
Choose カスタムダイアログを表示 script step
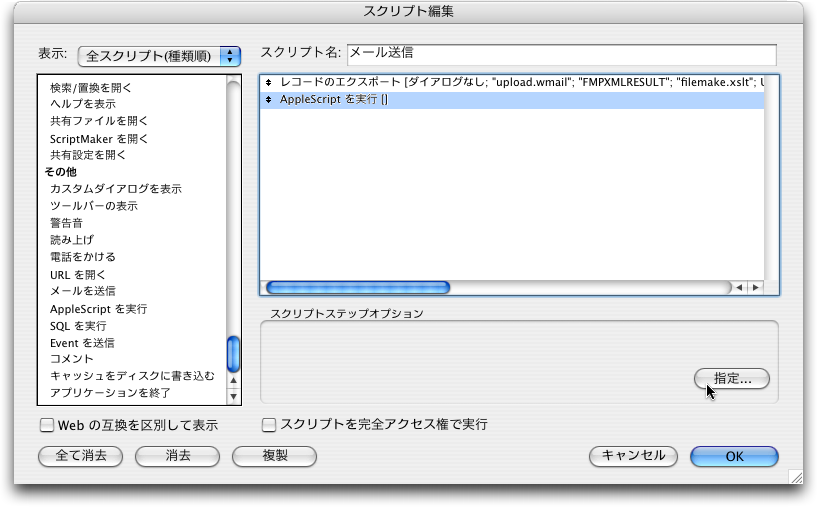pos(115,189)
